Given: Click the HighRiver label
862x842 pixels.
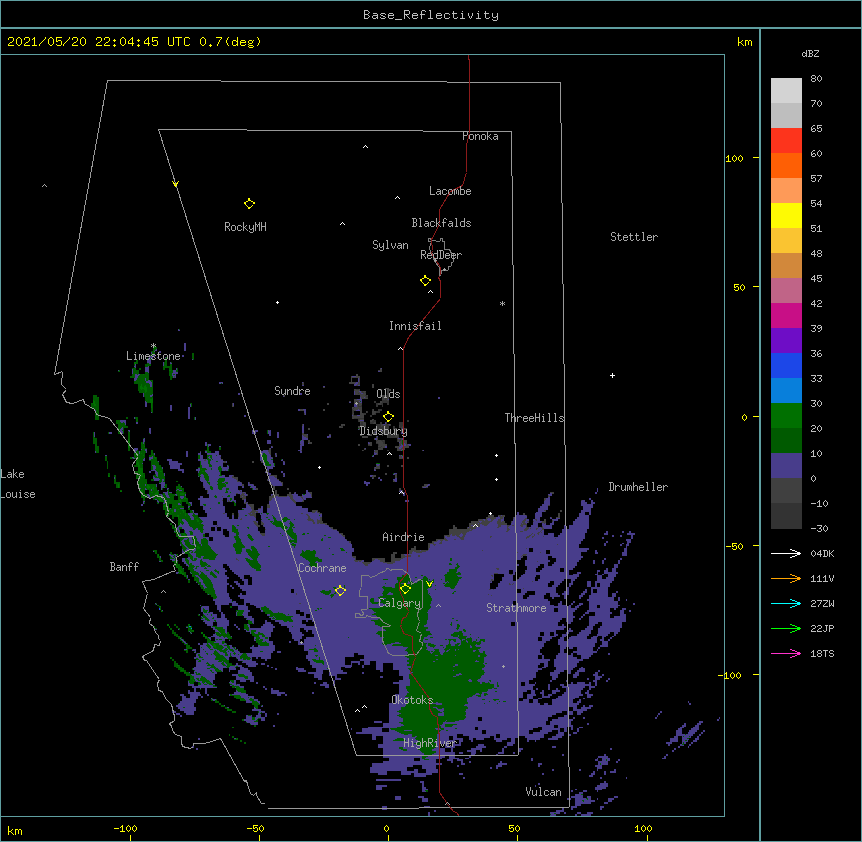Looking at the screenshot, I should (x=430, y=743).
